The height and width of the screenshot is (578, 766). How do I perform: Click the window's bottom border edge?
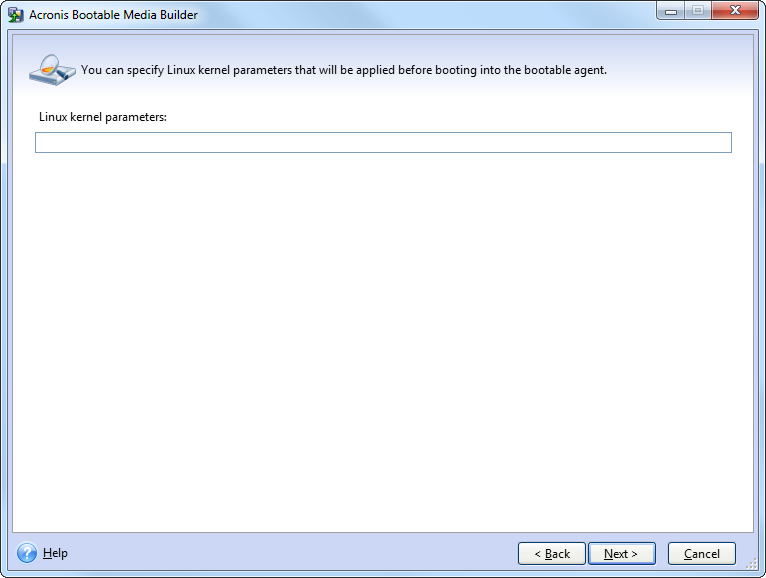pos(383,574)
